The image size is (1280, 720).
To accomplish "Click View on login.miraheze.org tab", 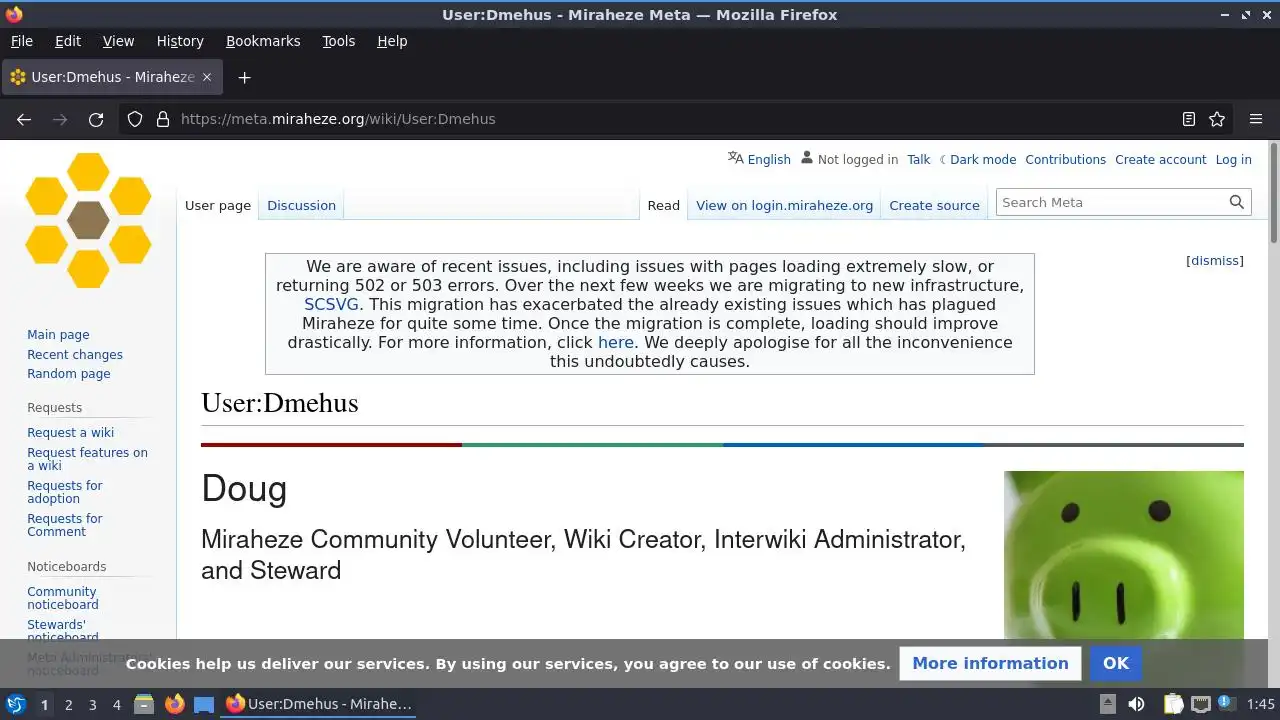I will coord(784,205).
